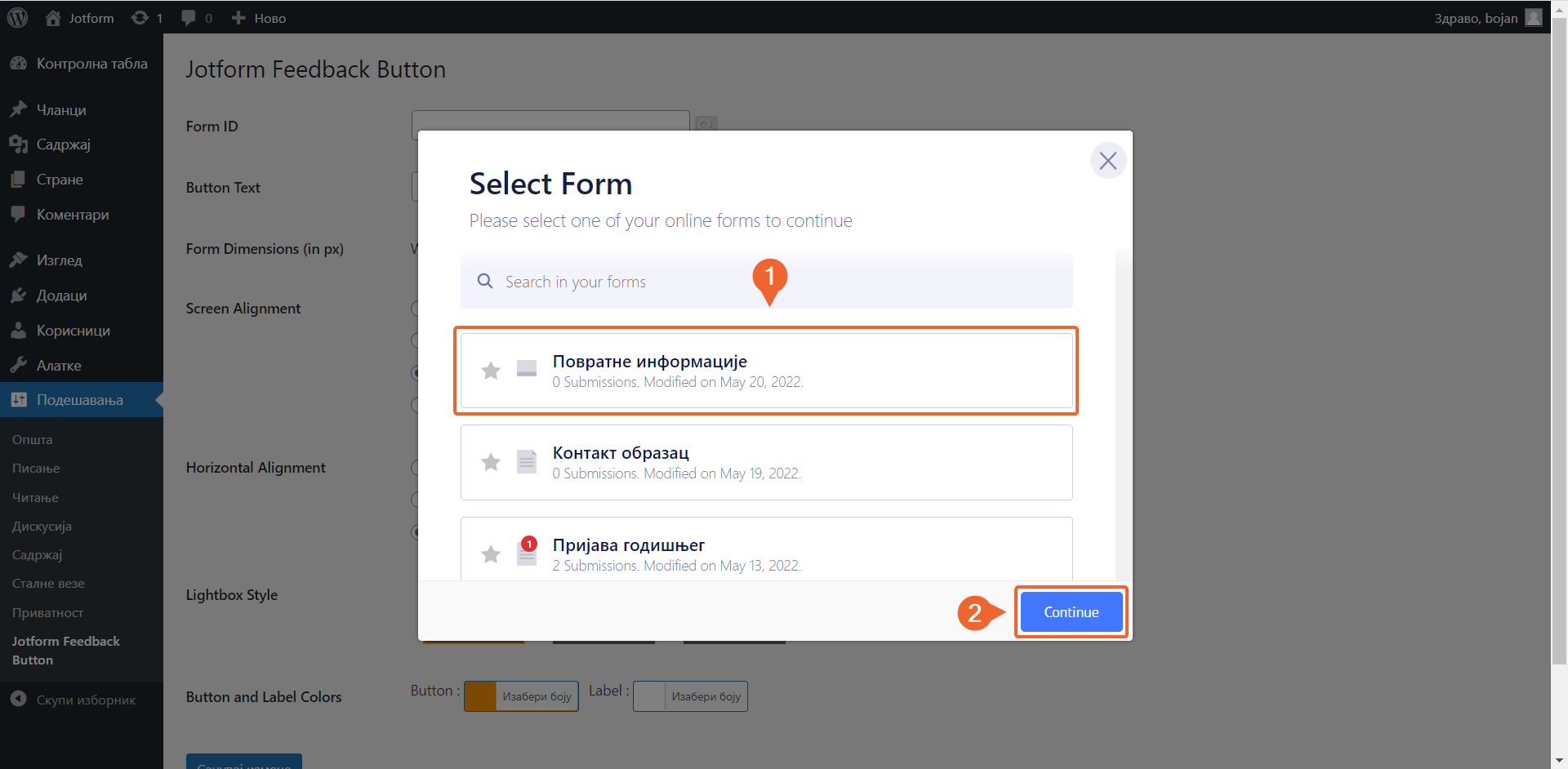Star the Повратне информације form
The image size is (1568, 769).
coord(491,371)
